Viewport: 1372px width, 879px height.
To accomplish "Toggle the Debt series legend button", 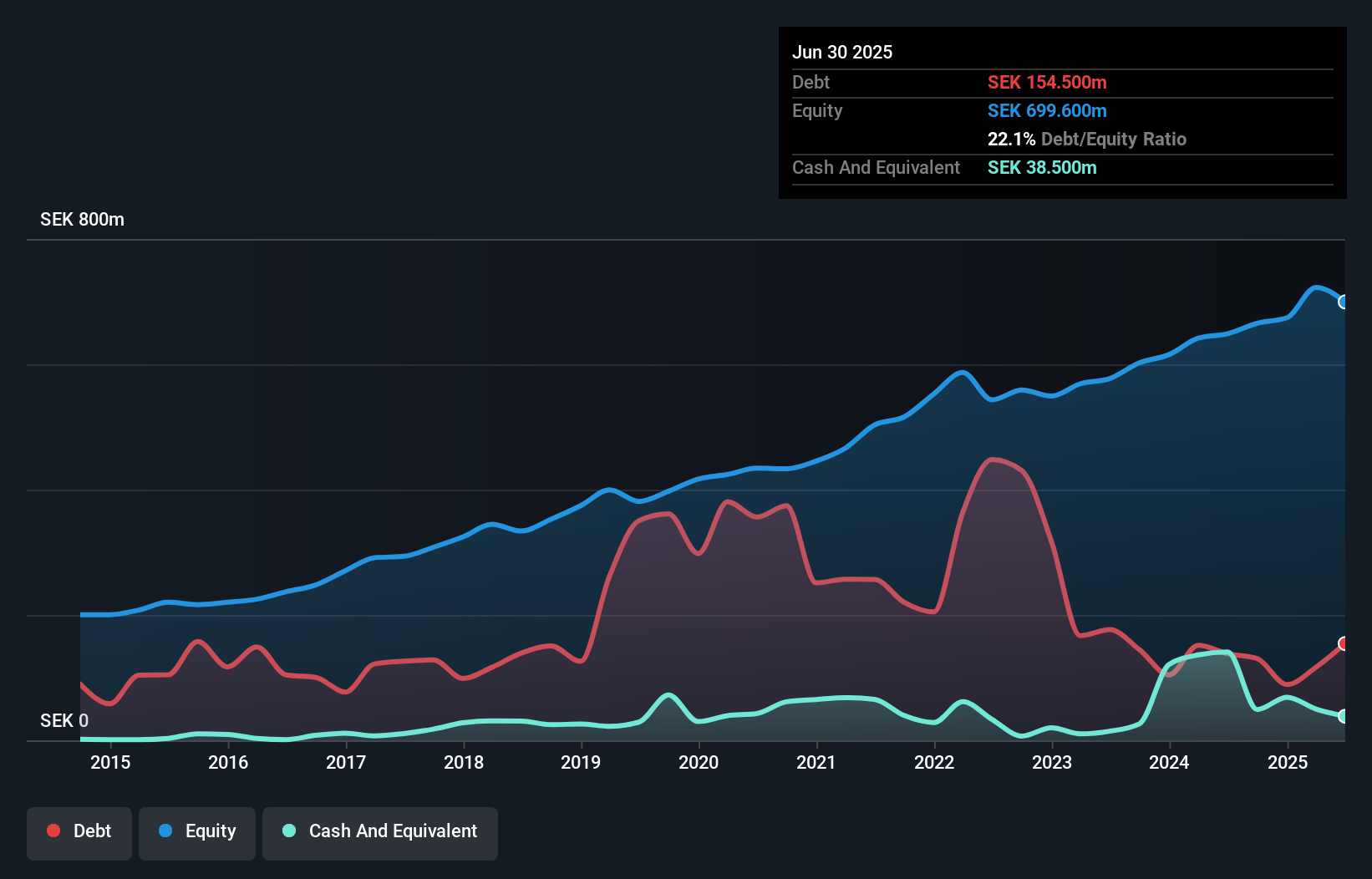I will (79, 831).
